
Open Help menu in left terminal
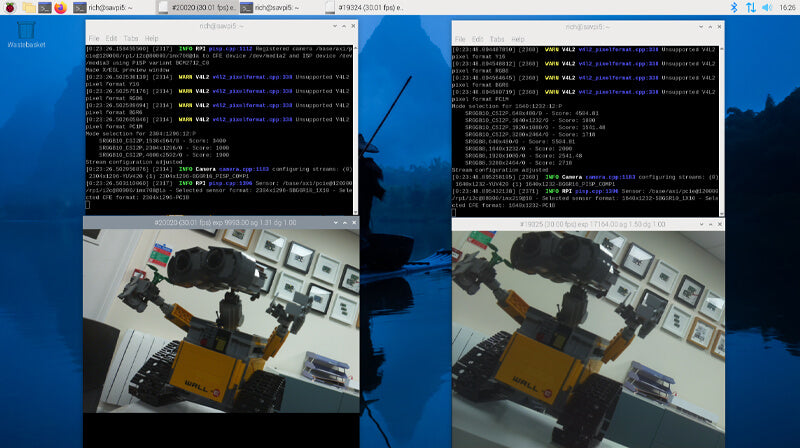pyautogui.click(x=152, y=38)
